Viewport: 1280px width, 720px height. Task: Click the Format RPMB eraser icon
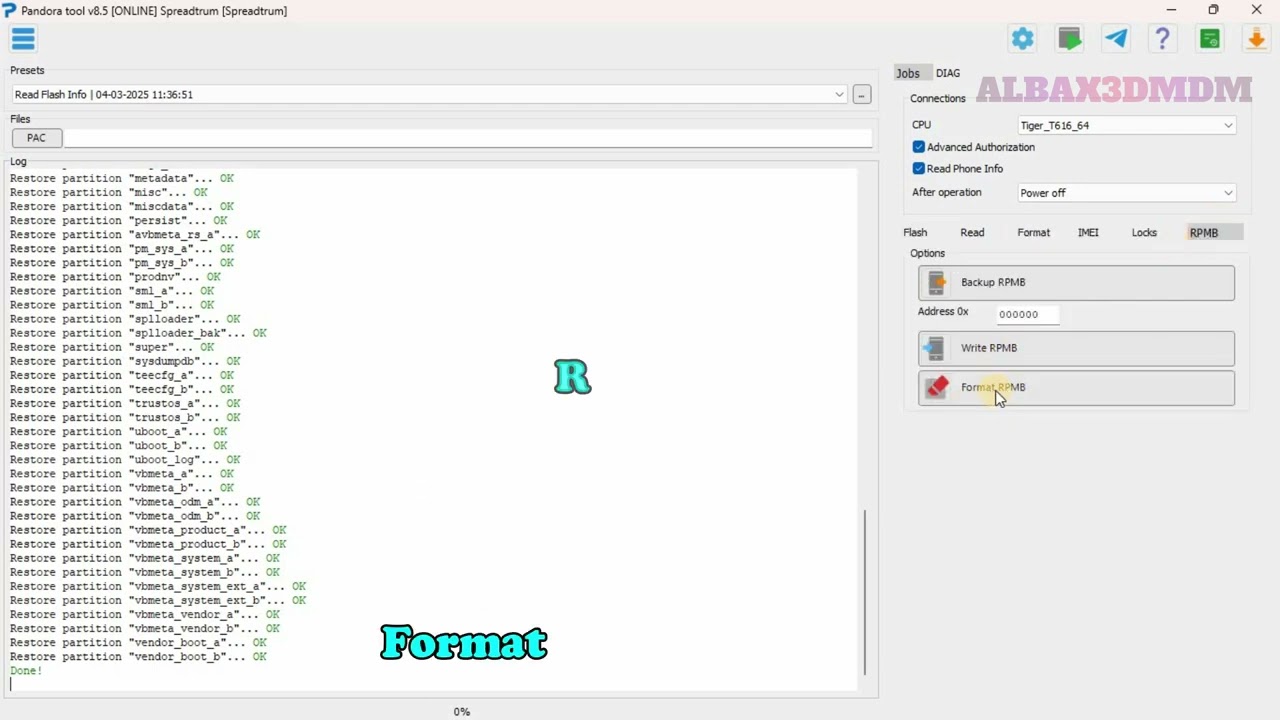937,387
